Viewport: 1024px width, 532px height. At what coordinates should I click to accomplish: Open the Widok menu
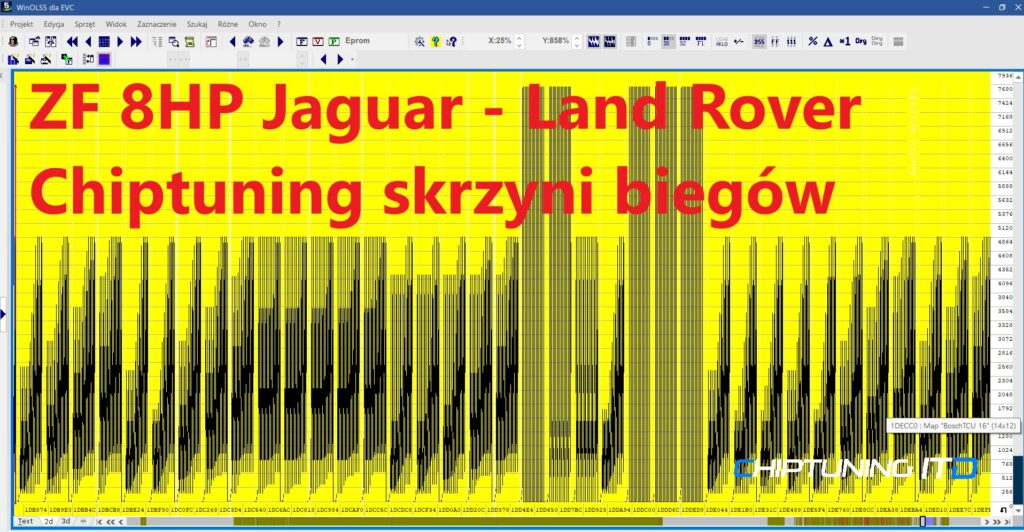click(x=116, y=24)
